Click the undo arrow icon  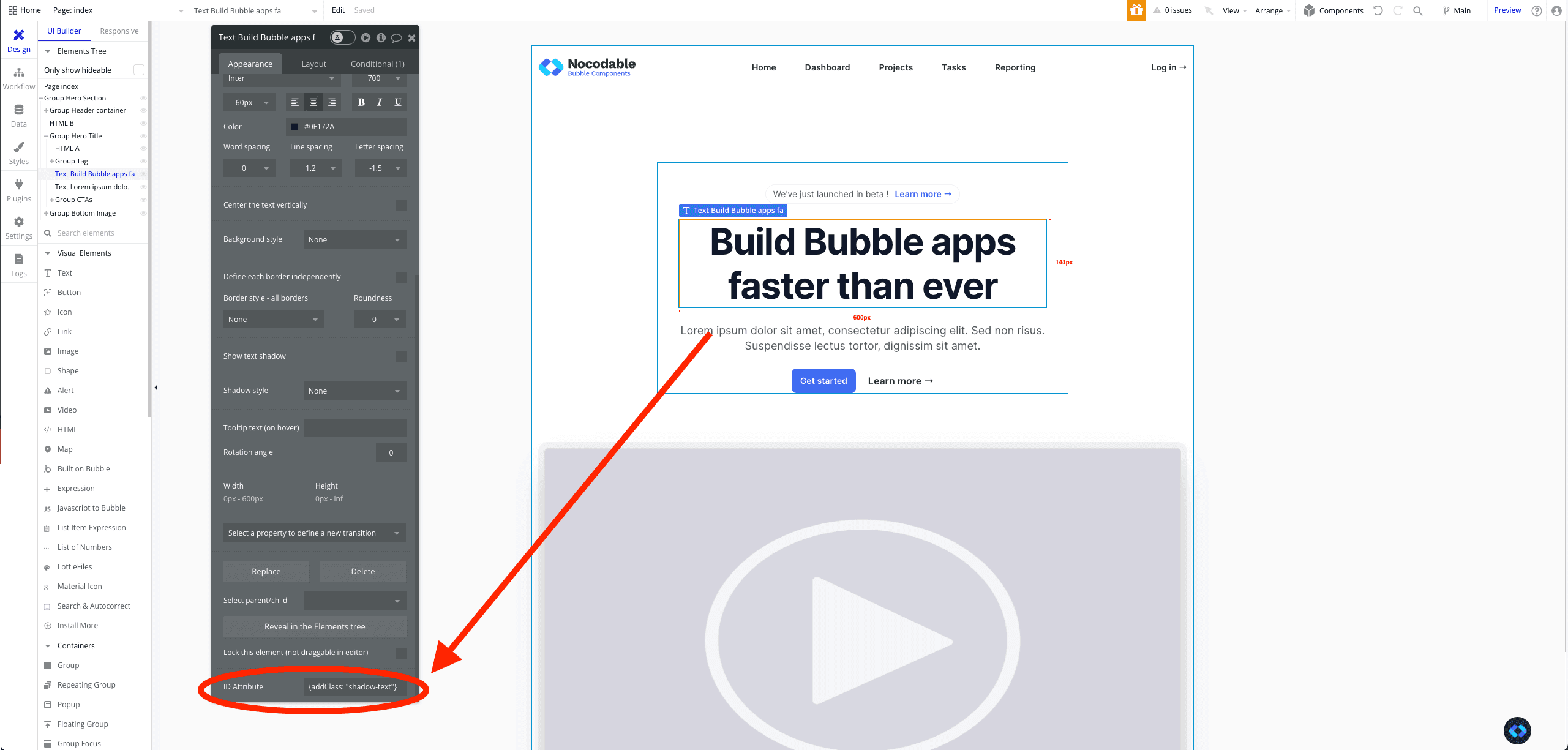(x=1378, y=10)
